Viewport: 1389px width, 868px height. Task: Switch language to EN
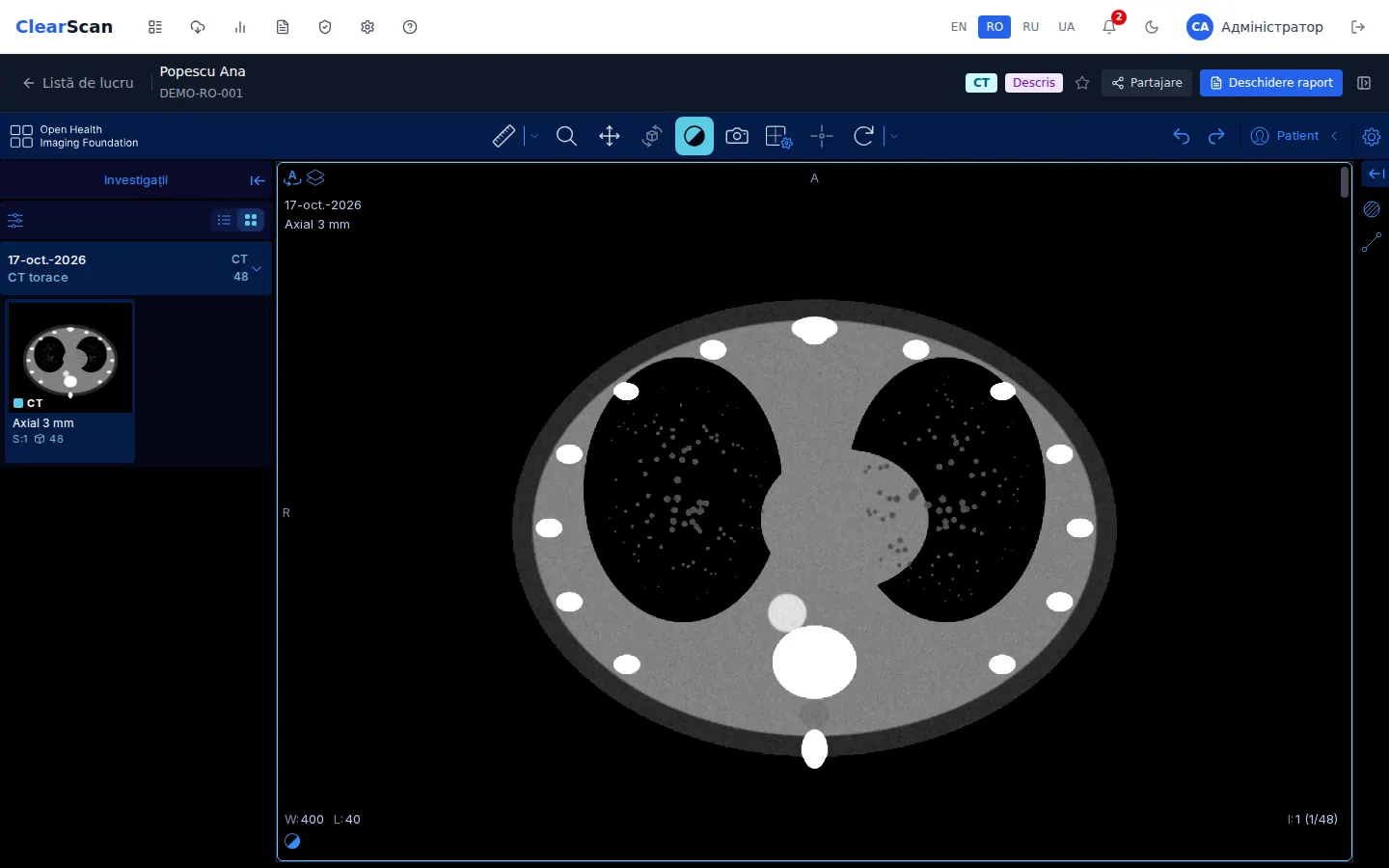click(x=959, y=27)
